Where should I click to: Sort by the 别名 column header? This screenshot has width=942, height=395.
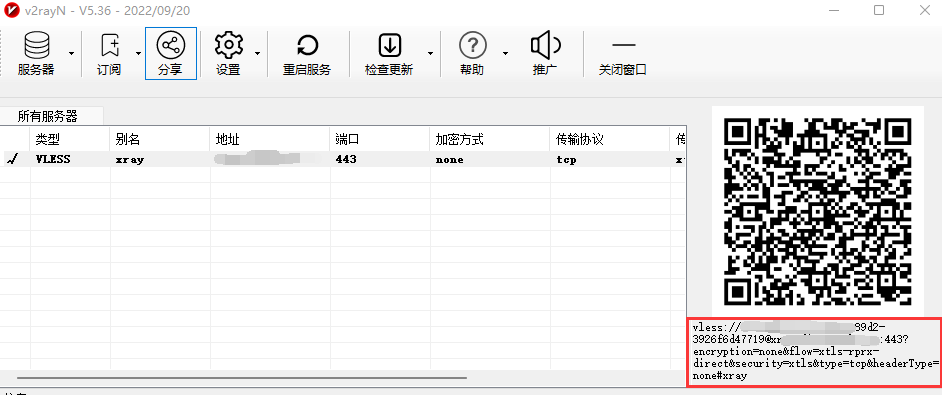tap(159, 139)
